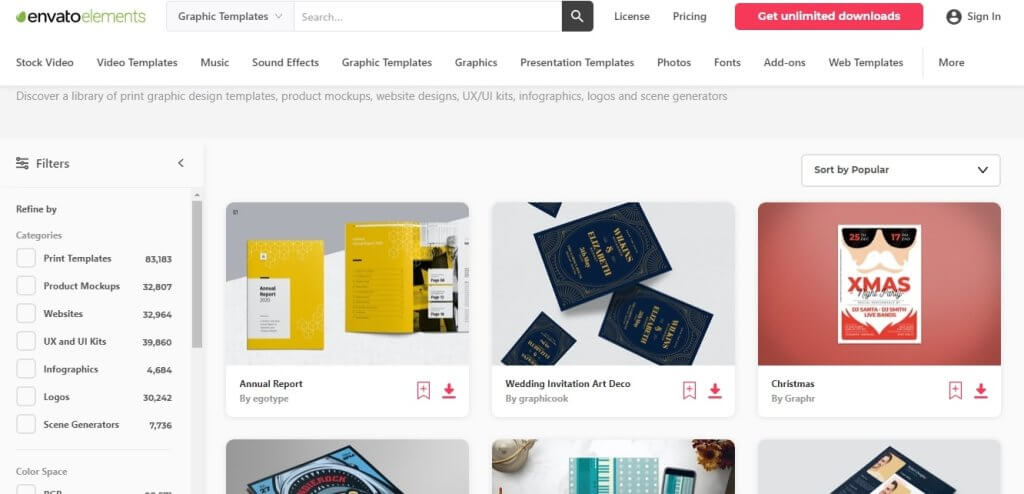Download the Annual Report template
The image size is (1024, 494).
tap(449, 391)
